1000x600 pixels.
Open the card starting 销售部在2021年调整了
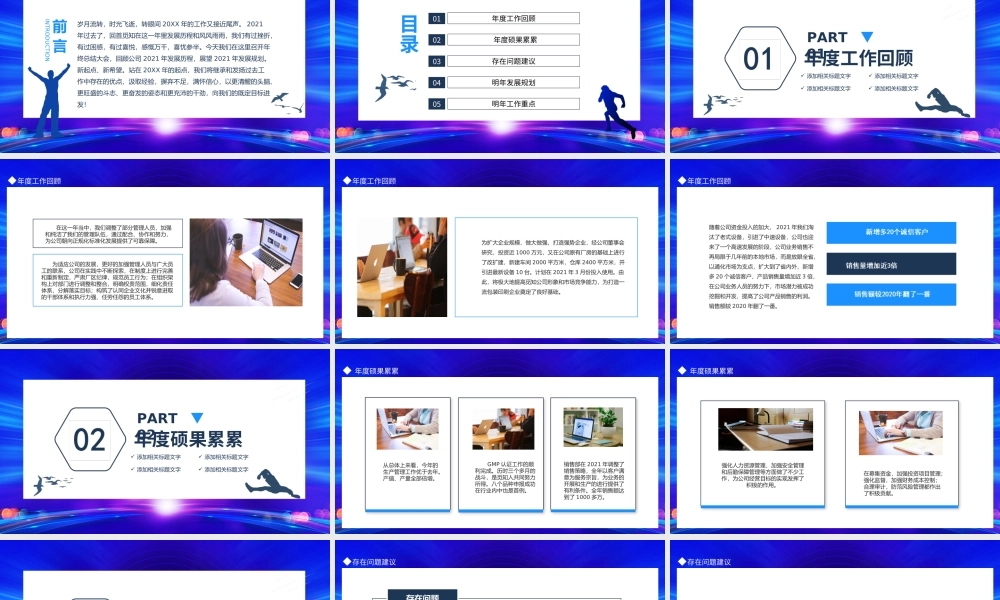(x=593, y=454)
